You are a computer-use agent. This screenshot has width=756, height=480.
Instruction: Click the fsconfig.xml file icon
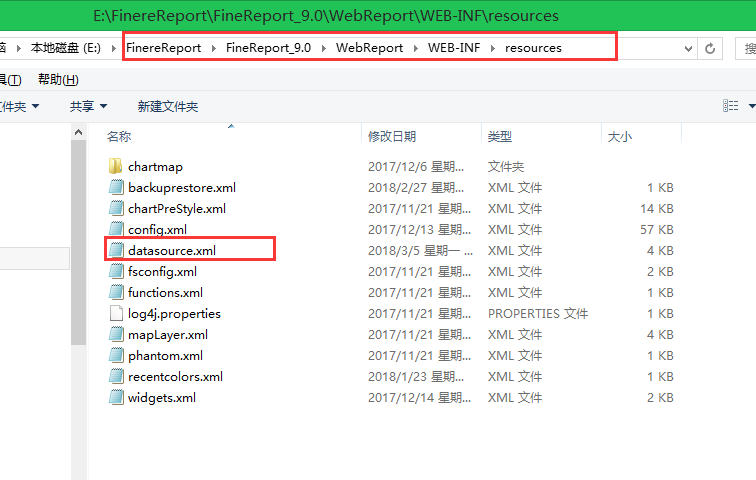pyautogui.click(x=116, y=272)
